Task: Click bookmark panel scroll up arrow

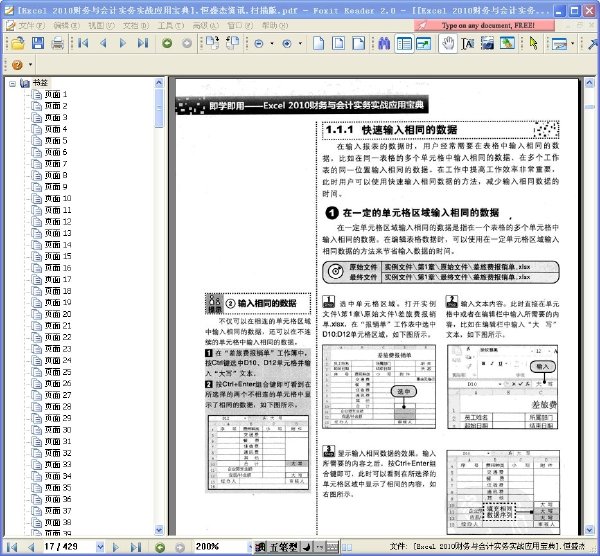Action: coord(159,83)
